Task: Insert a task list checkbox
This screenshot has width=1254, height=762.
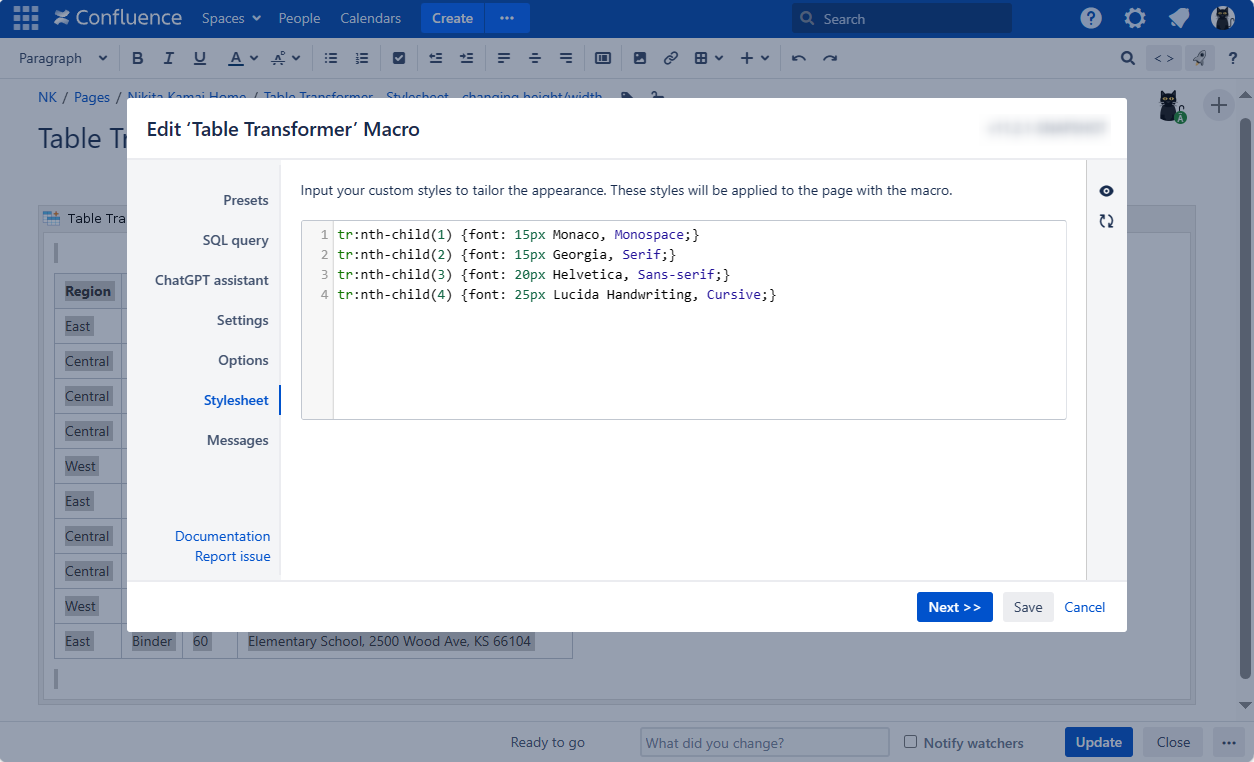Action: pos(399,58)
